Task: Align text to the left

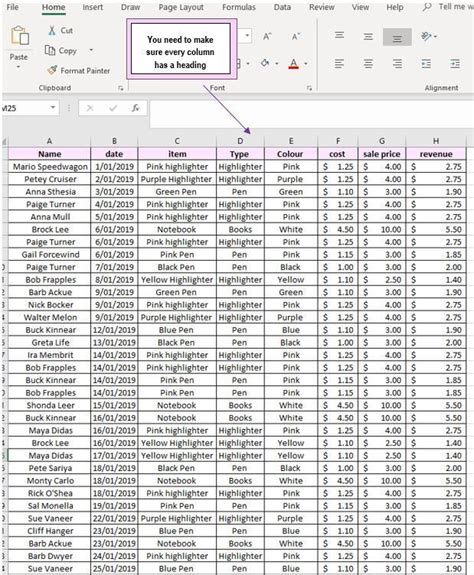Action: (339, 64)
